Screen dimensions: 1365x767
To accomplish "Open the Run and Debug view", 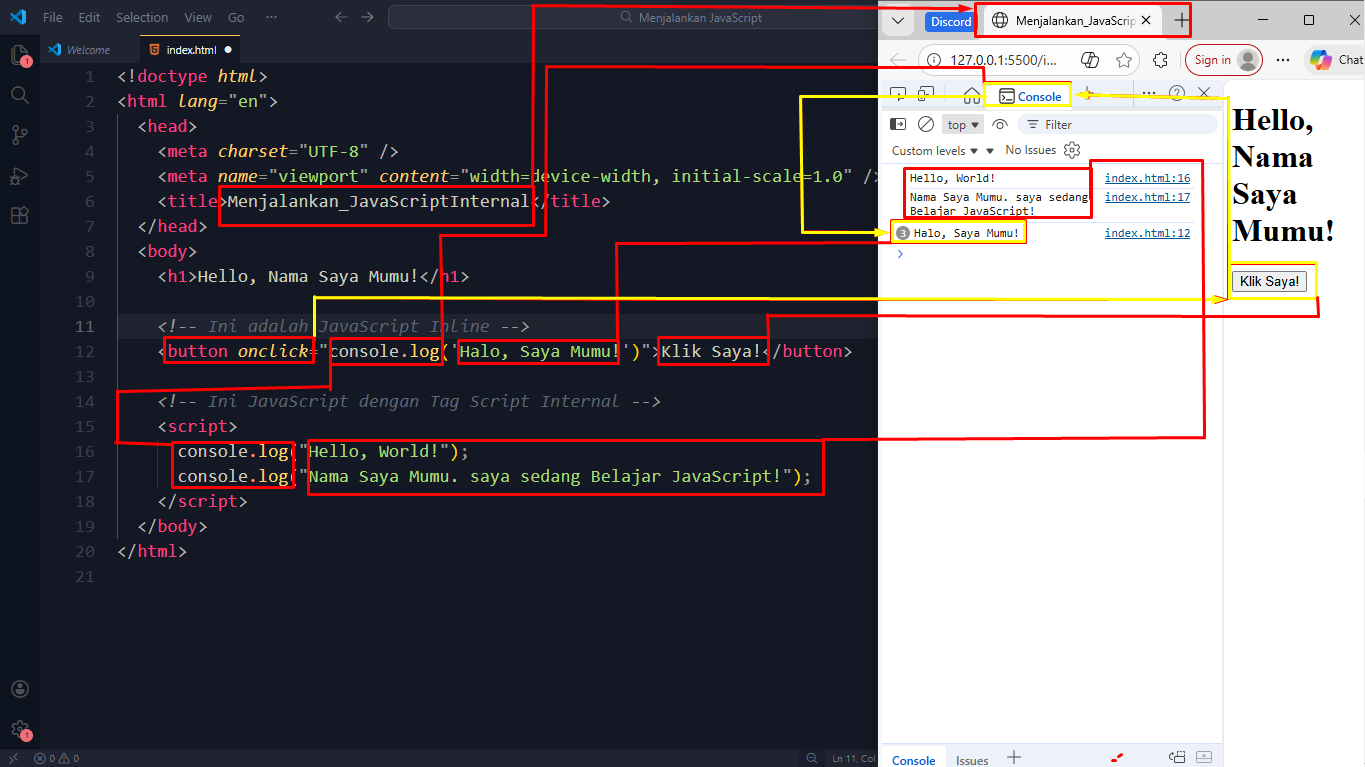I will click(x=20, y=174).
